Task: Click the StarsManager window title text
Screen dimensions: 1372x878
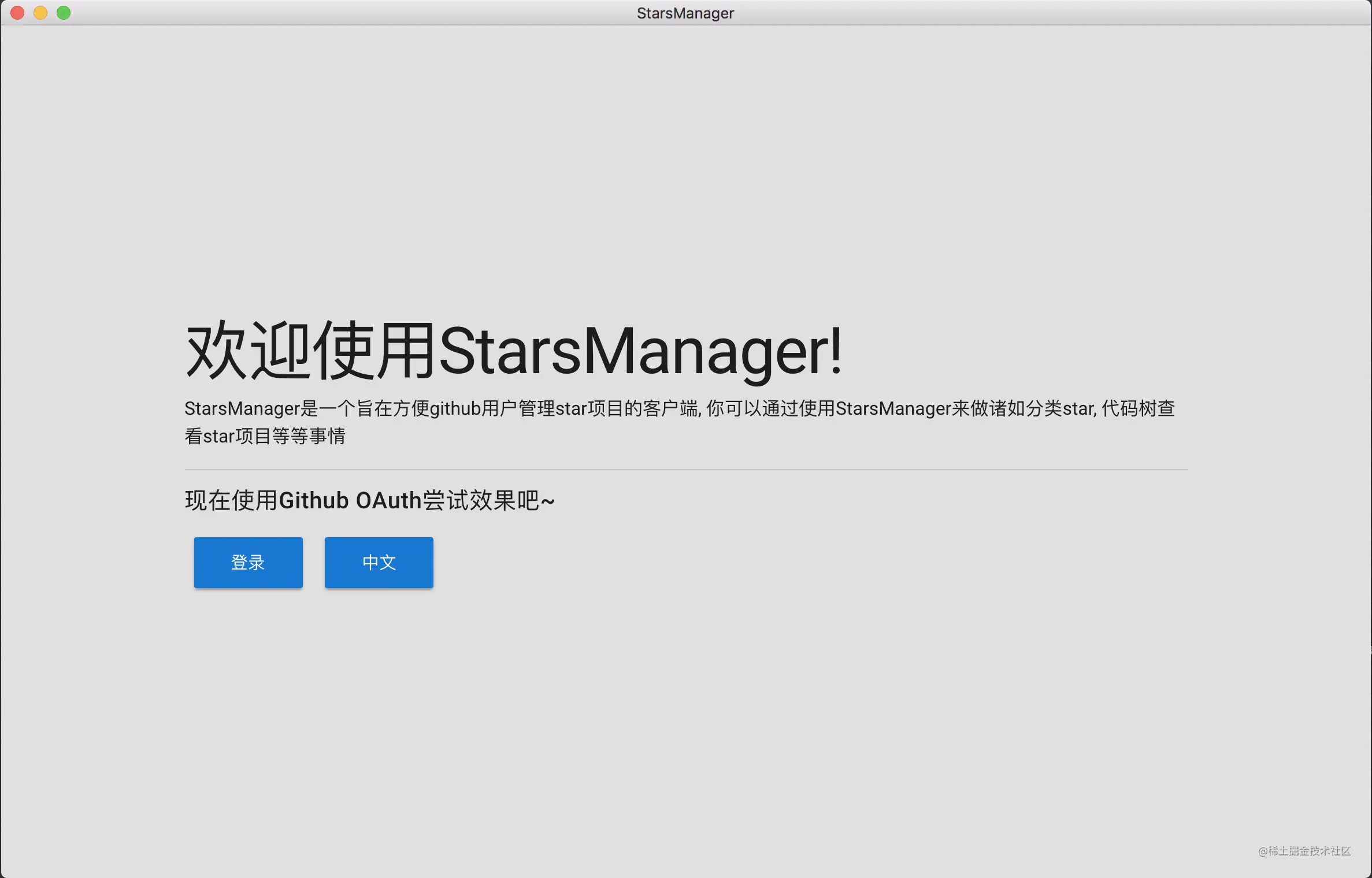Action: 685,13
